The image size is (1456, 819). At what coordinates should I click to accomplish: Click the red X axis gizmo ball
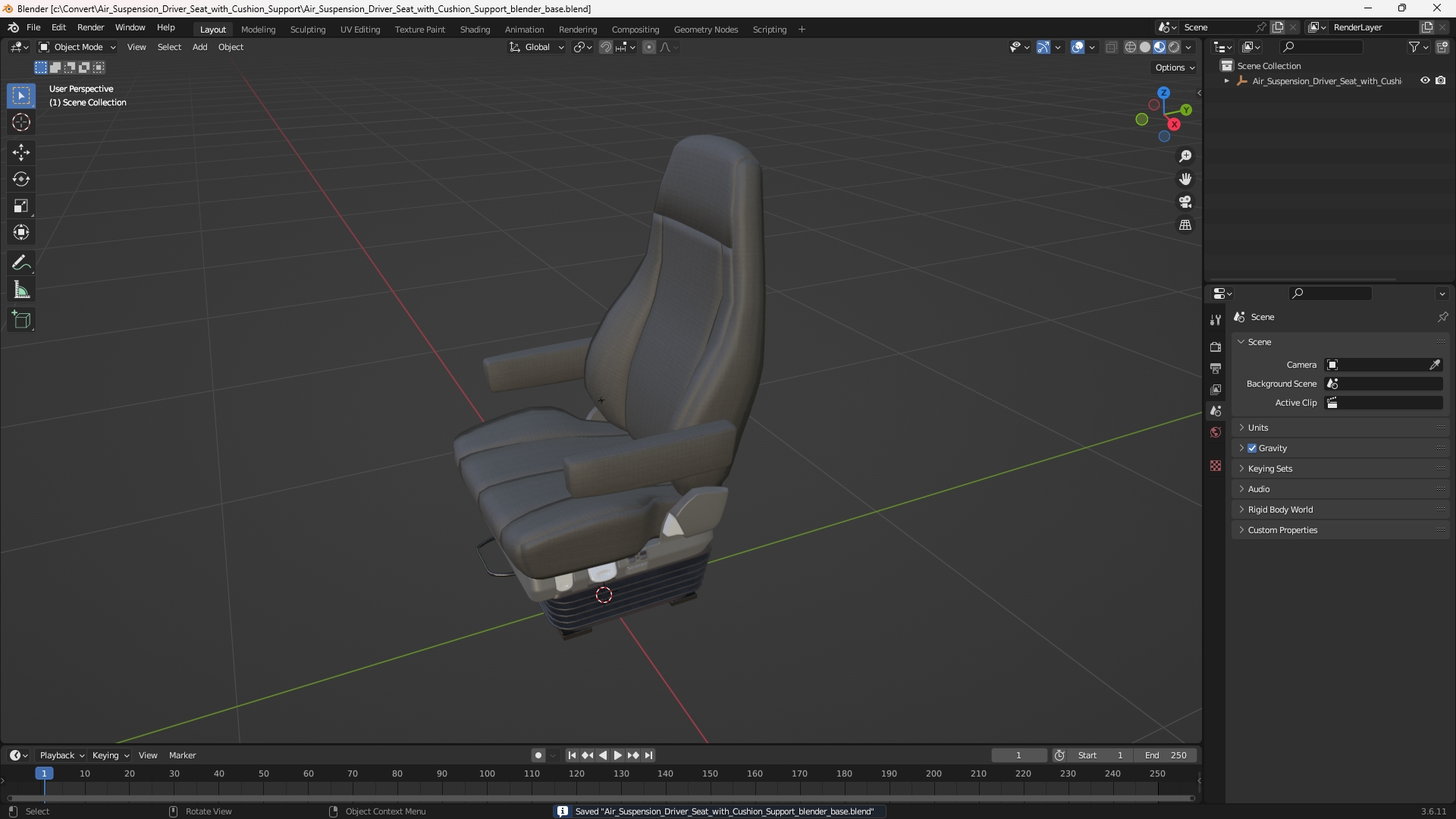pos(1174,124)
